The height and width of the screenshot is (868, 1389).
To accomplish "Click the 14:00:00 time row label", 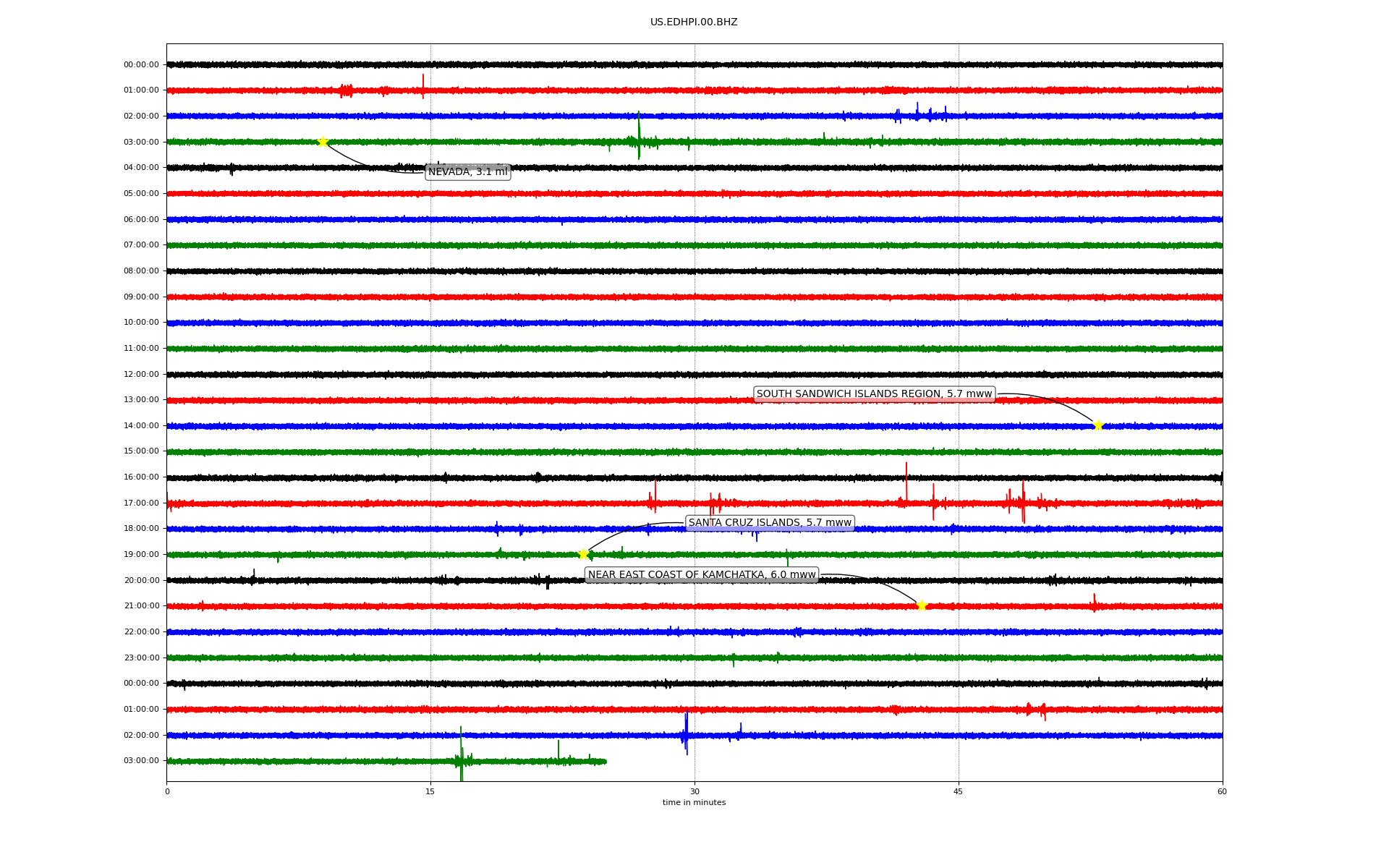I will (x=141, y=425).
